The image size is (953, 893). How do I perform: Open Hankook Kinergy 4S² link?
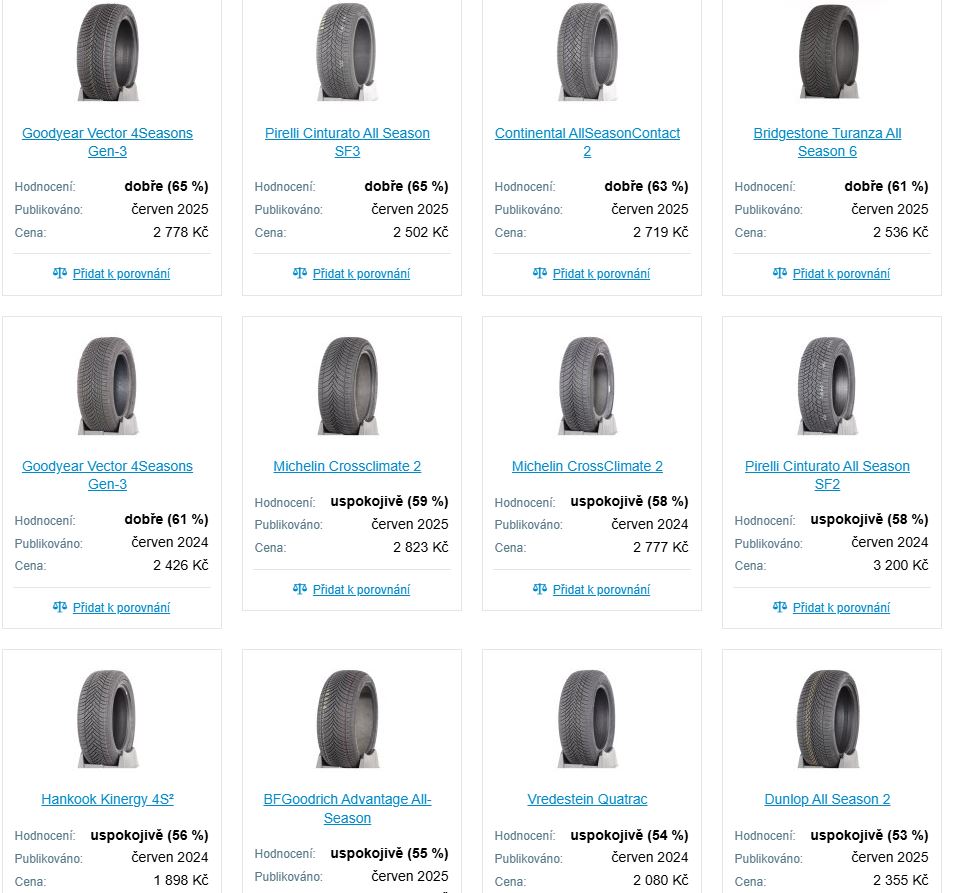pyautogui.click(x=108, y=799)
